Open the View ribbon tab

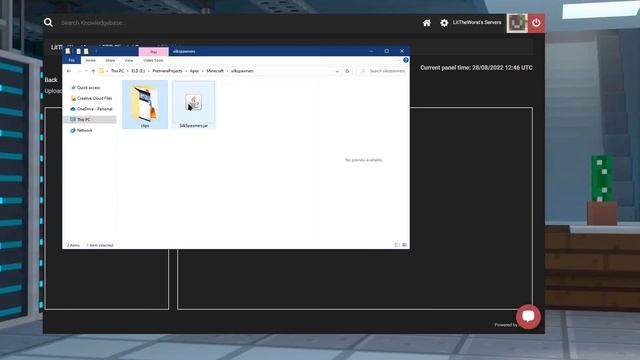coord(129,60)
